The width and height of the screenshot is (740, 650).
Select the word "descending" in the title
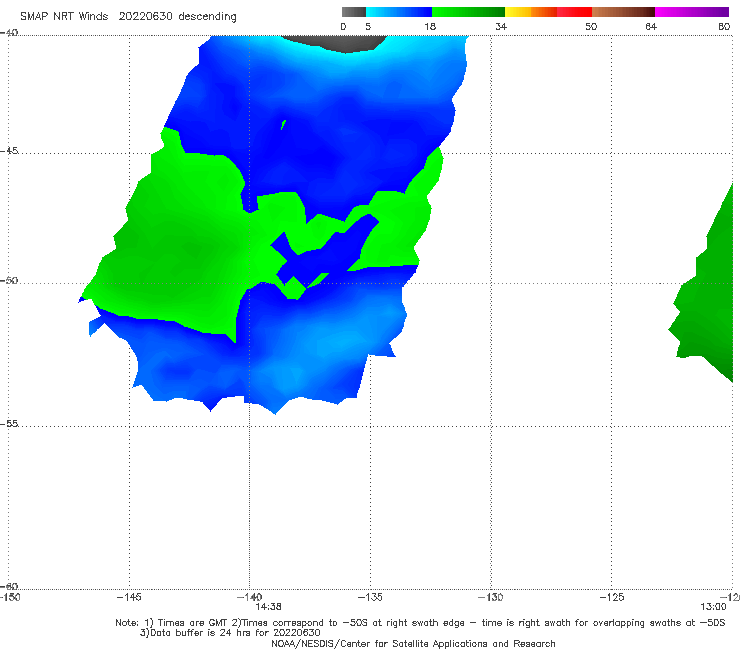pyautogui.click(x=208, y=17)
